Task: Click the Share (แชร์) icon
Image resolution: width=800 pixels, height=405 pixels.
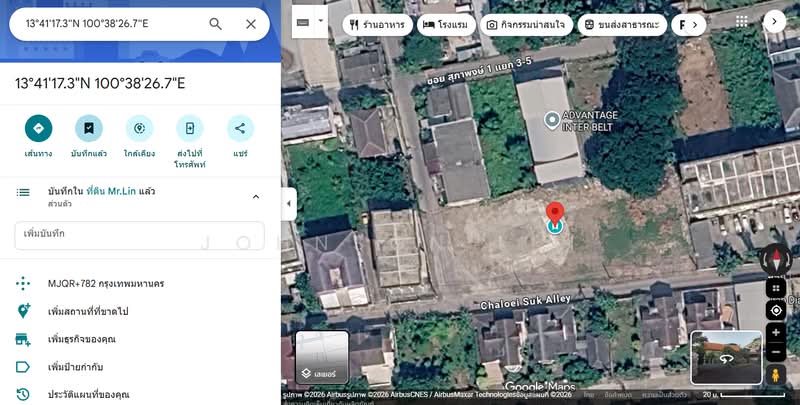Action: pyautogui.click(x=240, y=128)
